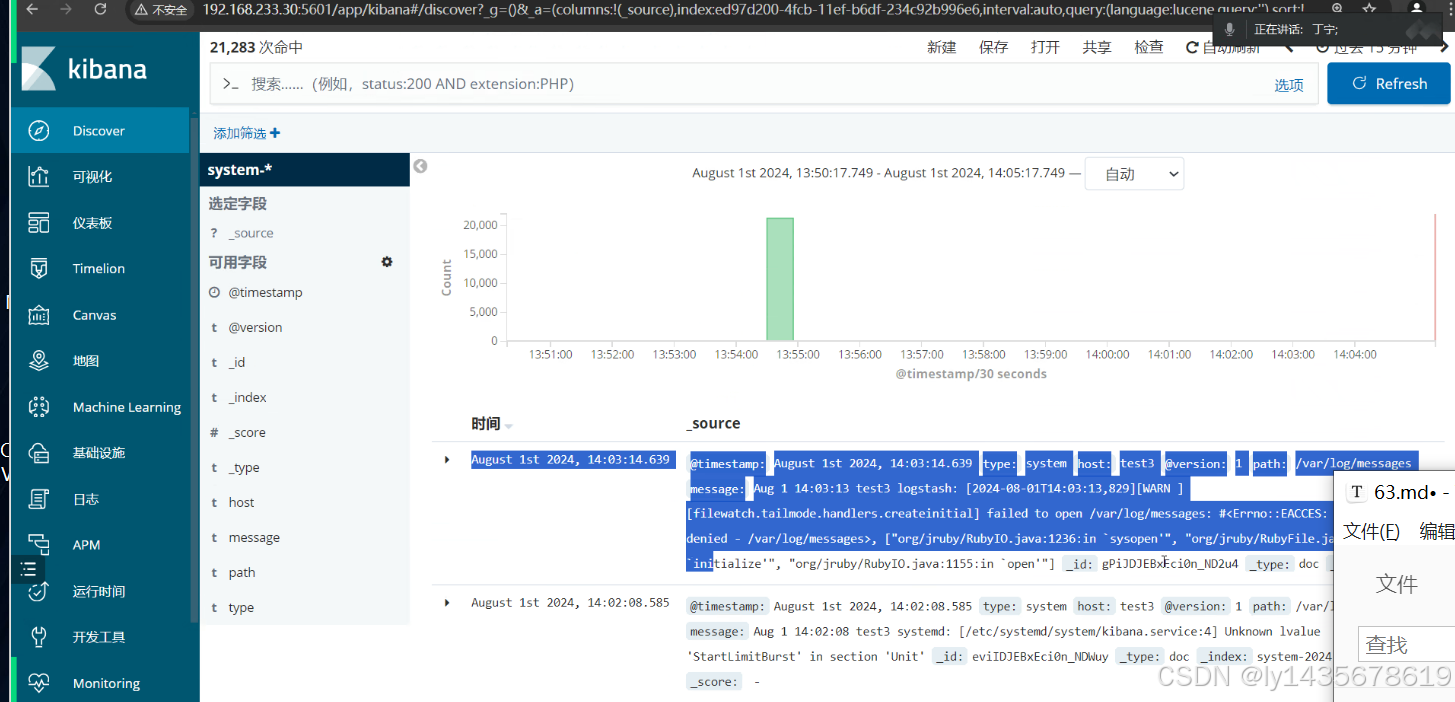1455x702 pixels.
Task: Open the 可视化 chart icon in sidebar
Action: (x=39, y=177)
